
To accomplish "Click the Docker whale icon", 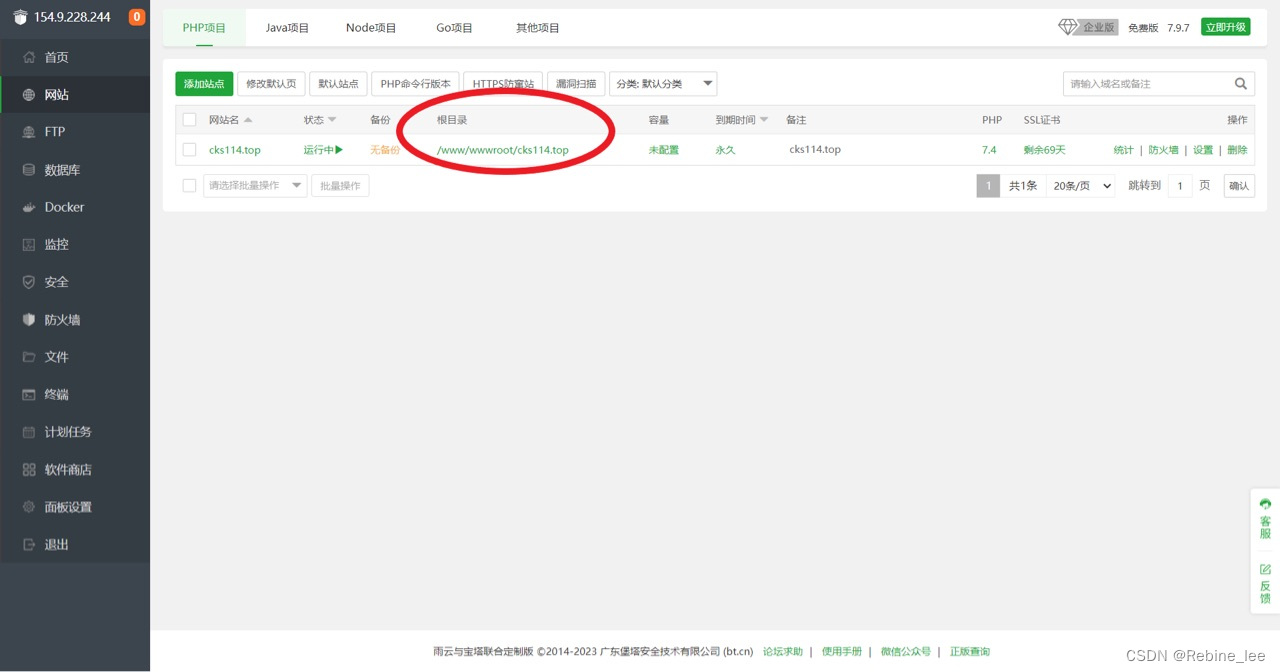I will point(29,207).
